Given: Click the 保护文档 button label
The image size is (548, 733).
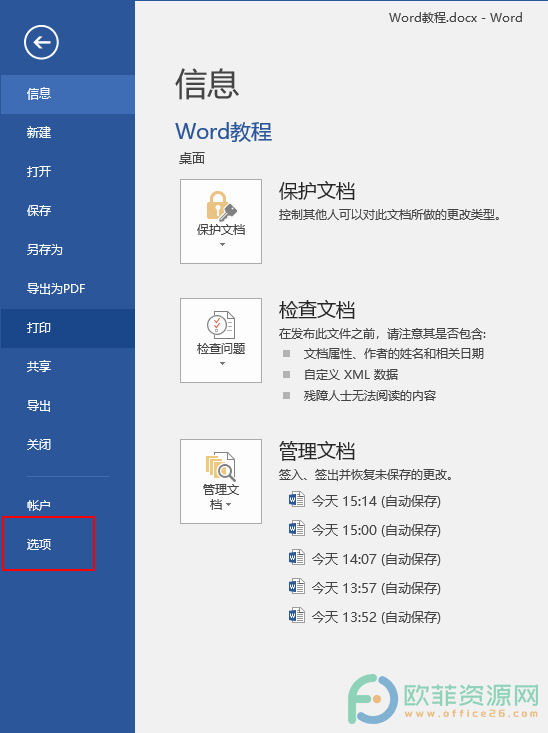Looking at the screenshot, I should [x=221, y=230].
